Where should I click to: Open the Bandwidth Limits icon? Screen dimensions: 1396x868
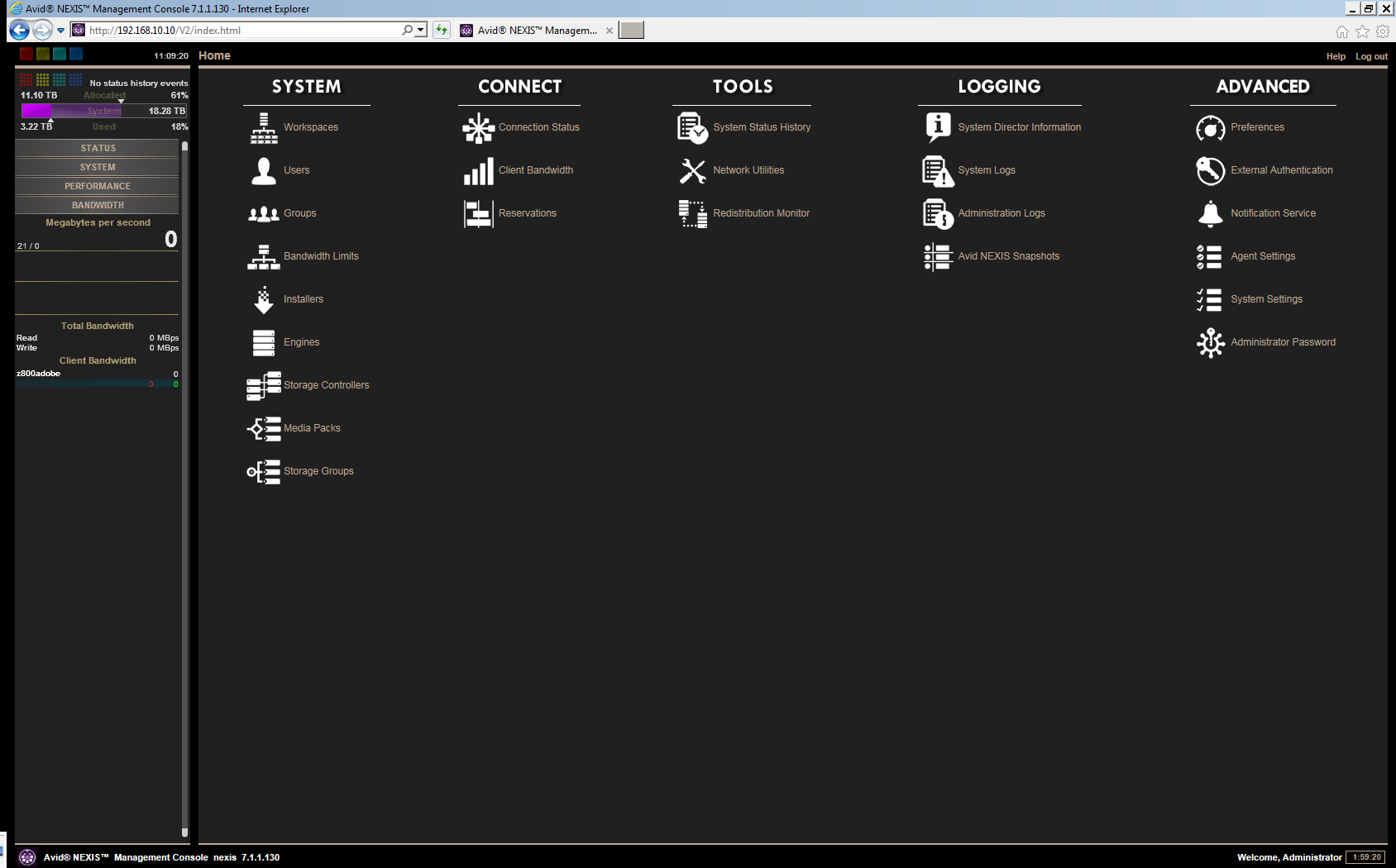264,256
